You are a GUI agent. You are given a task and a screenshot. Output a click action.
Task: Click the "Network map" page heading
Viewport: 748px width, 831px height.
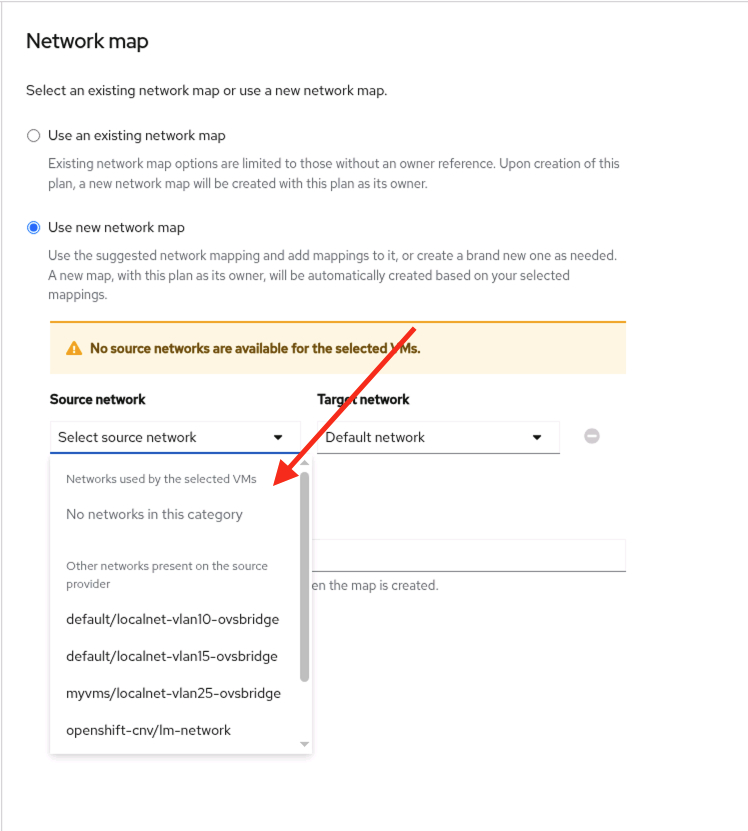click(87, 41)
